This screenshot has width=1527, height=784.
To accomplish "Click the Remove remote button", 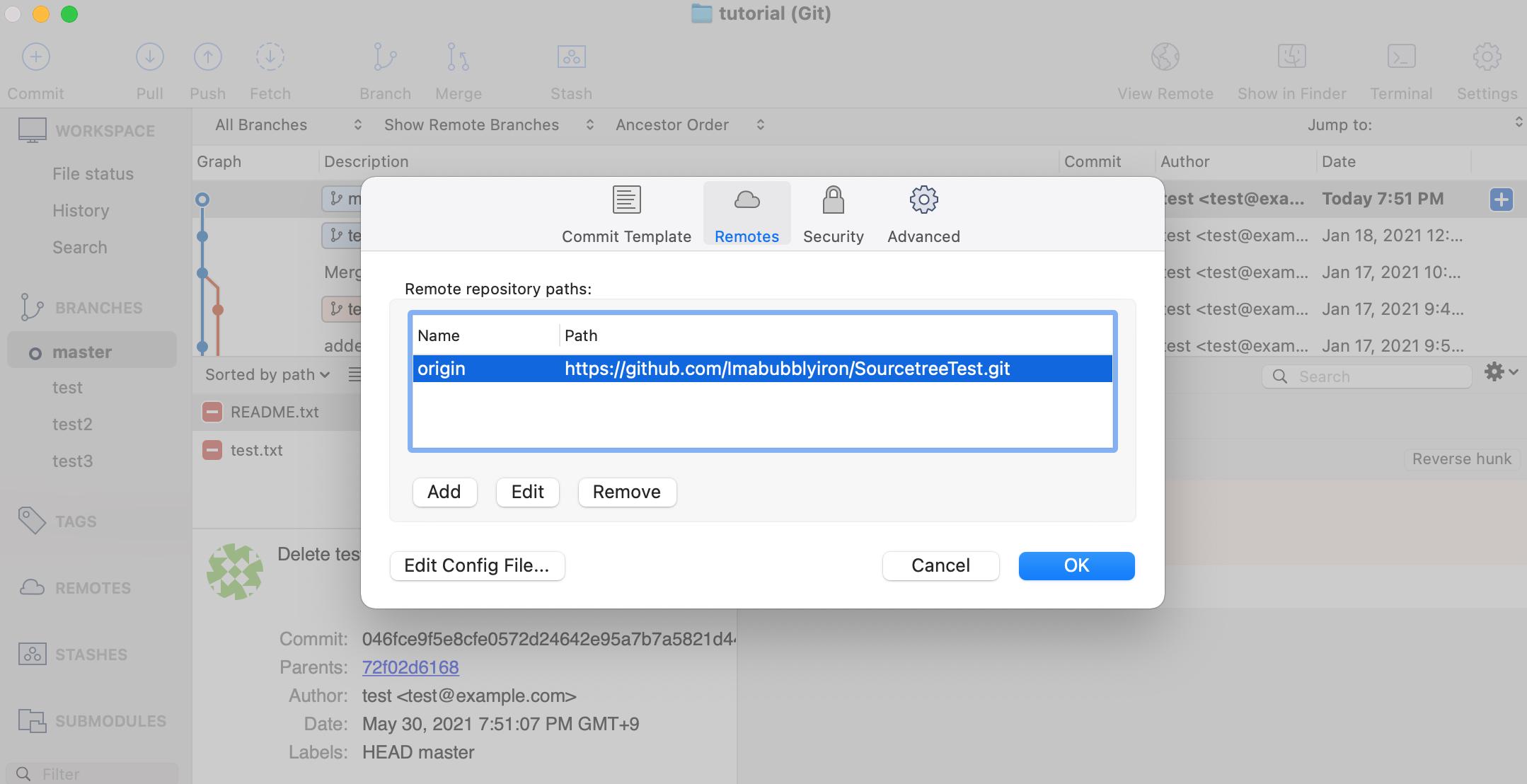I will (626, 492).
